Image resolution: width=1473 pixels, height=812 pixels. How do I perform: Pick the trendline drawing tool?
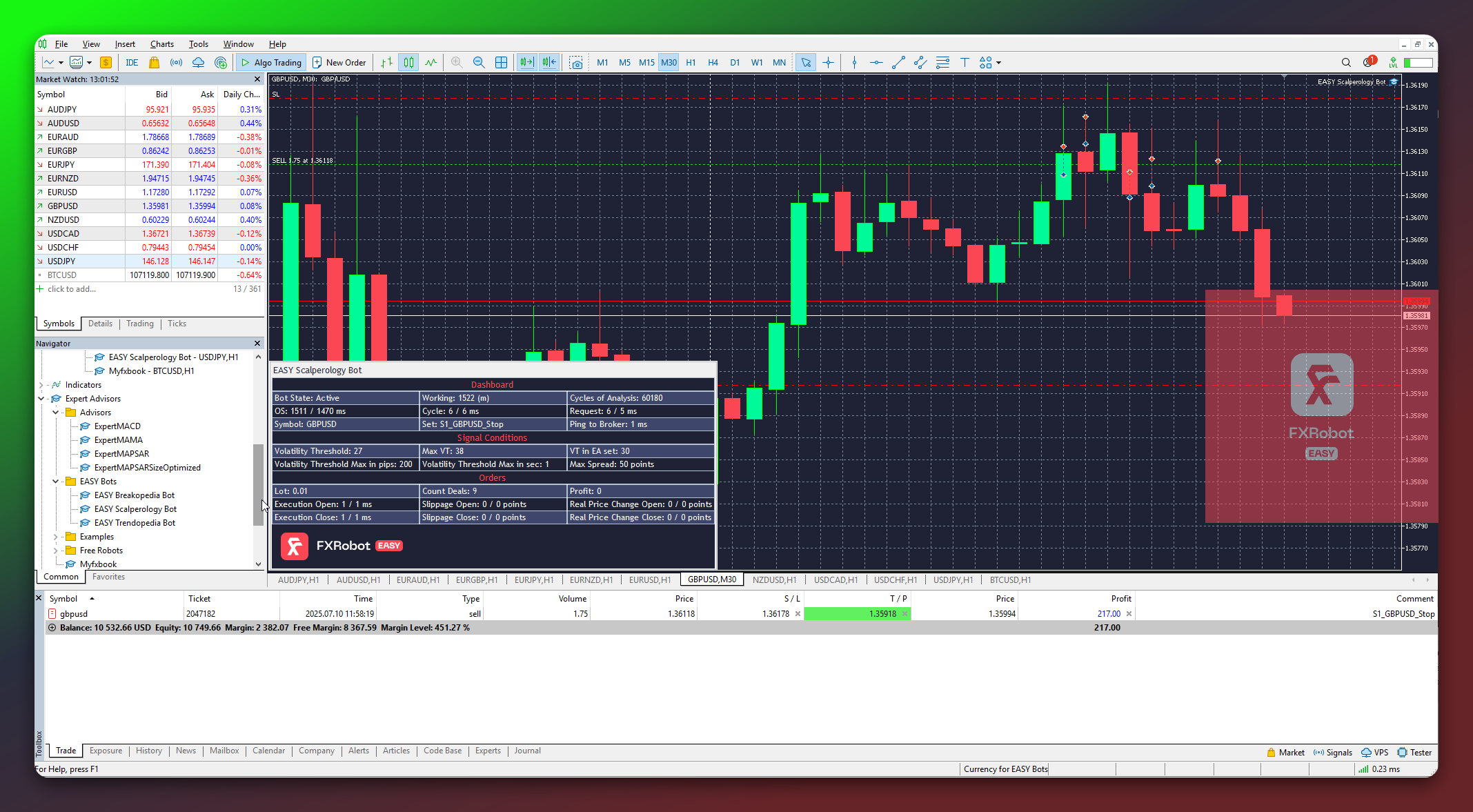[898, 63]
